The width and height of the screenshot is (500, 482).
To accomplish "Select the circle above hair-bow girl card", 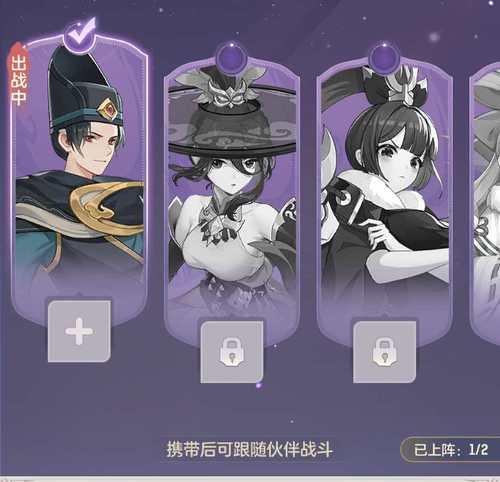I will (384, 58).
